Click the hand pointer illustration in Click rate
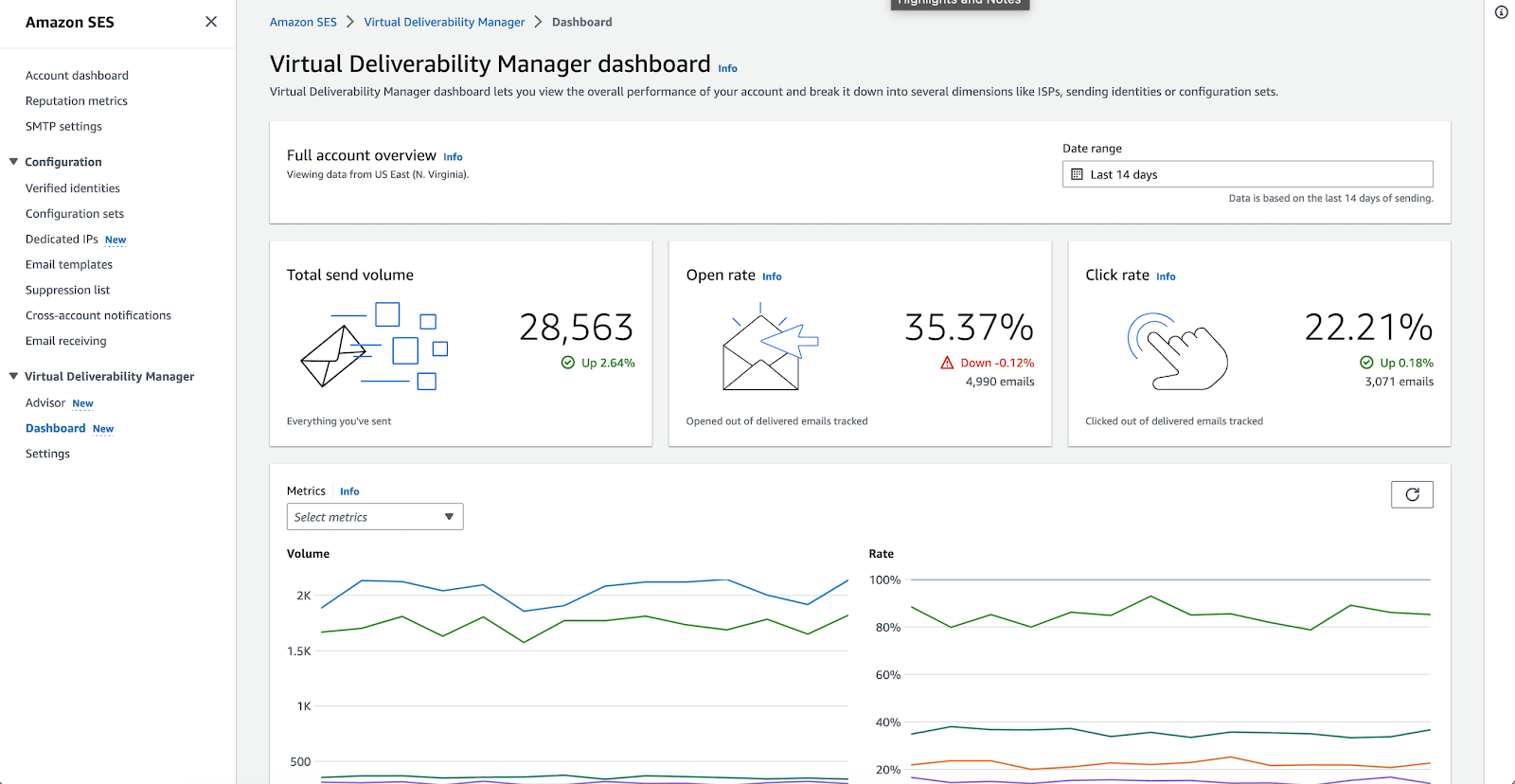1515x784 pixels. click(1177, 351)
